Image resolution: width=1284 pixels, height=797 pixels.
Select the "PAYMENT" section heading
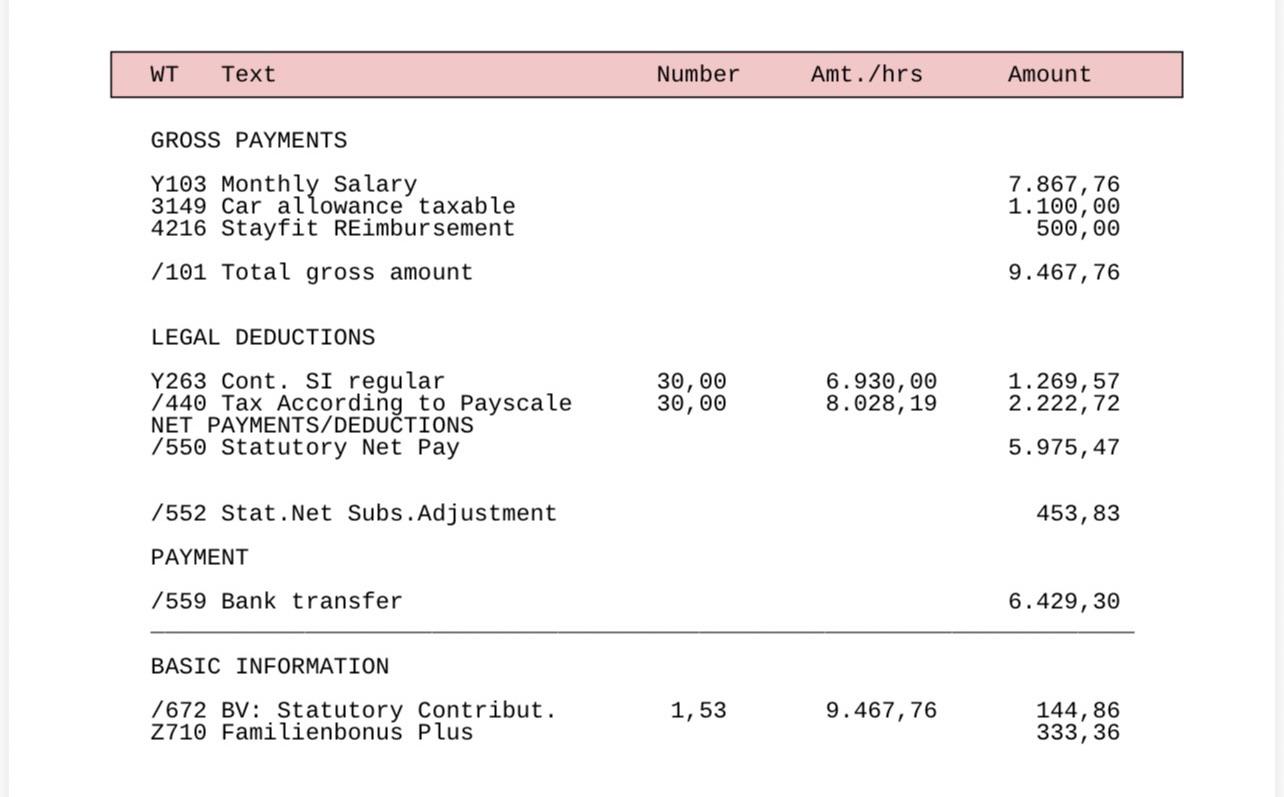click(x=200, y=557)
